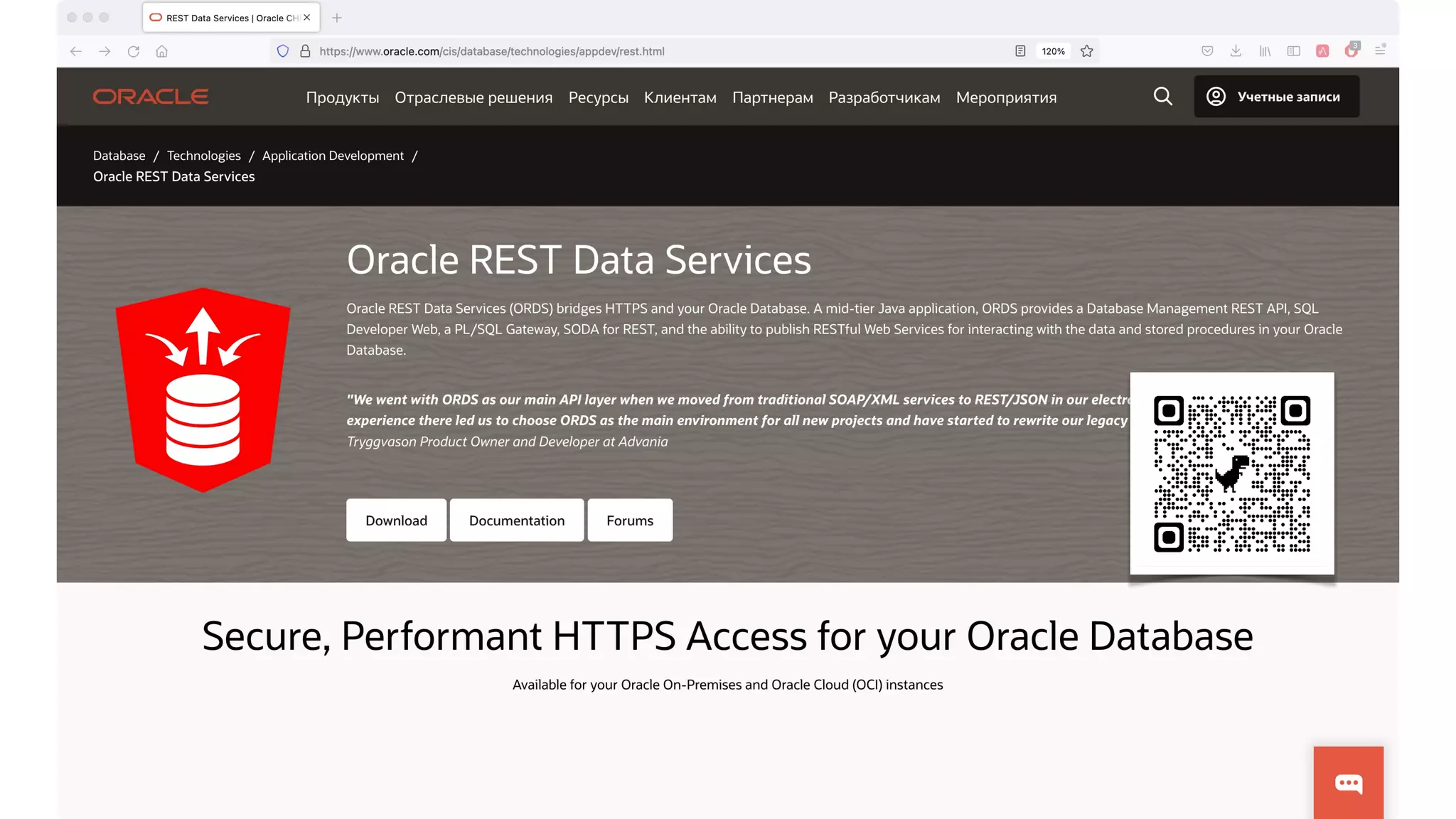Screen dimensions: 1456x819
Task: Click the Oracle REST Data Services heading
Action: (x=579, y=259)
